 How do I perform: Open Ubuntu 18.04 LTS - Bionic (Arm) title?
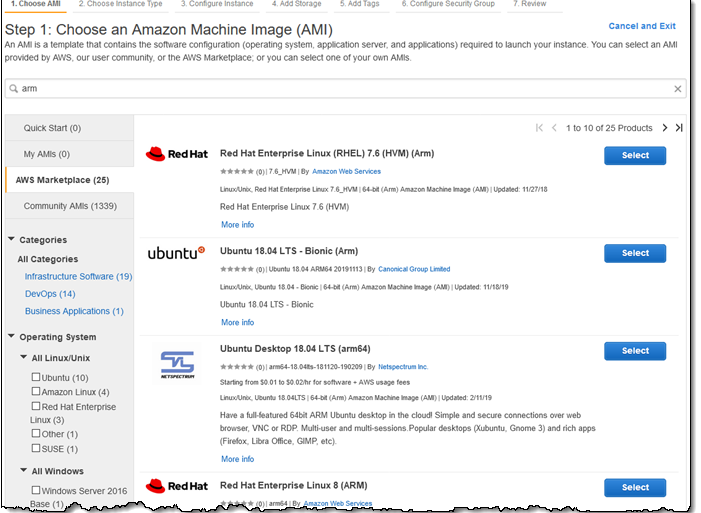pyautogui.click(x=289, y=251)
